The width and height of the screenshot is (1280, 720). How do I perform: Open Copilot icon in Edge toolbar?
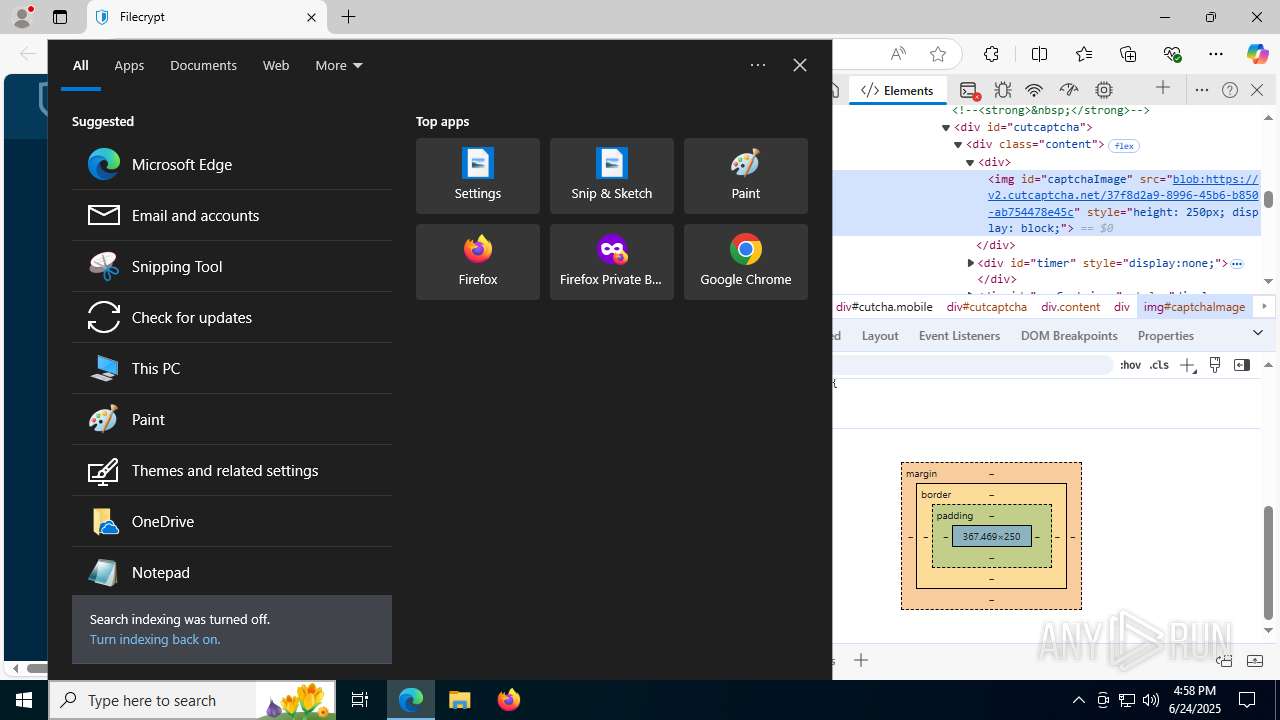click(x=1257, y=54)
